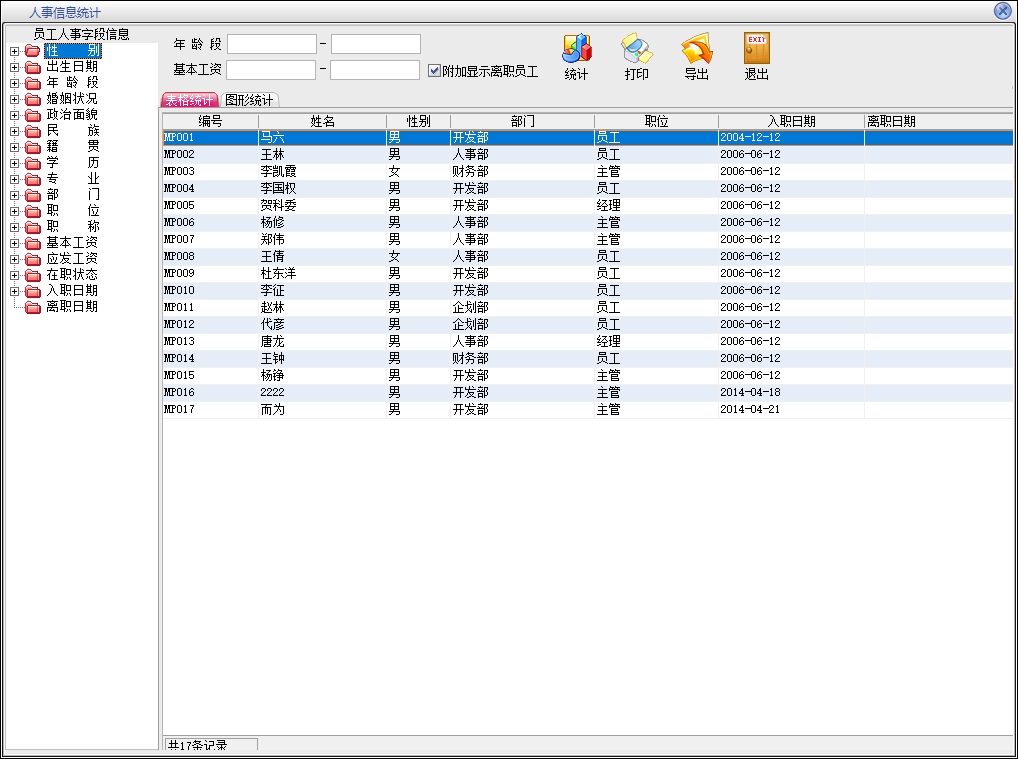Expand the 性别 tree node
Viewport: 1018px width, 759px height.
[14, 51]
